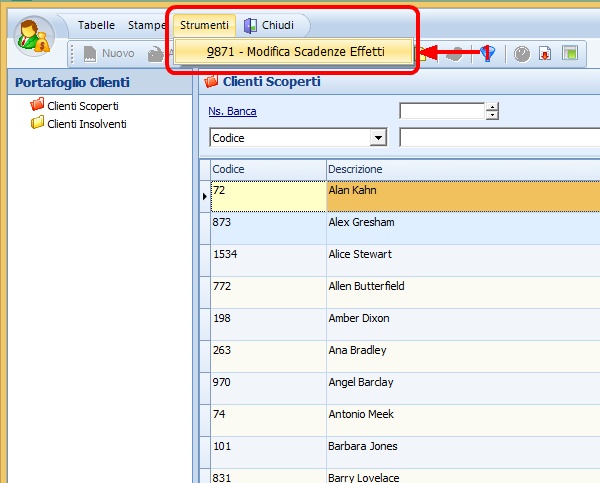Click the book icon beside Chiudi

pyautogui.click(x=250, y=25)
